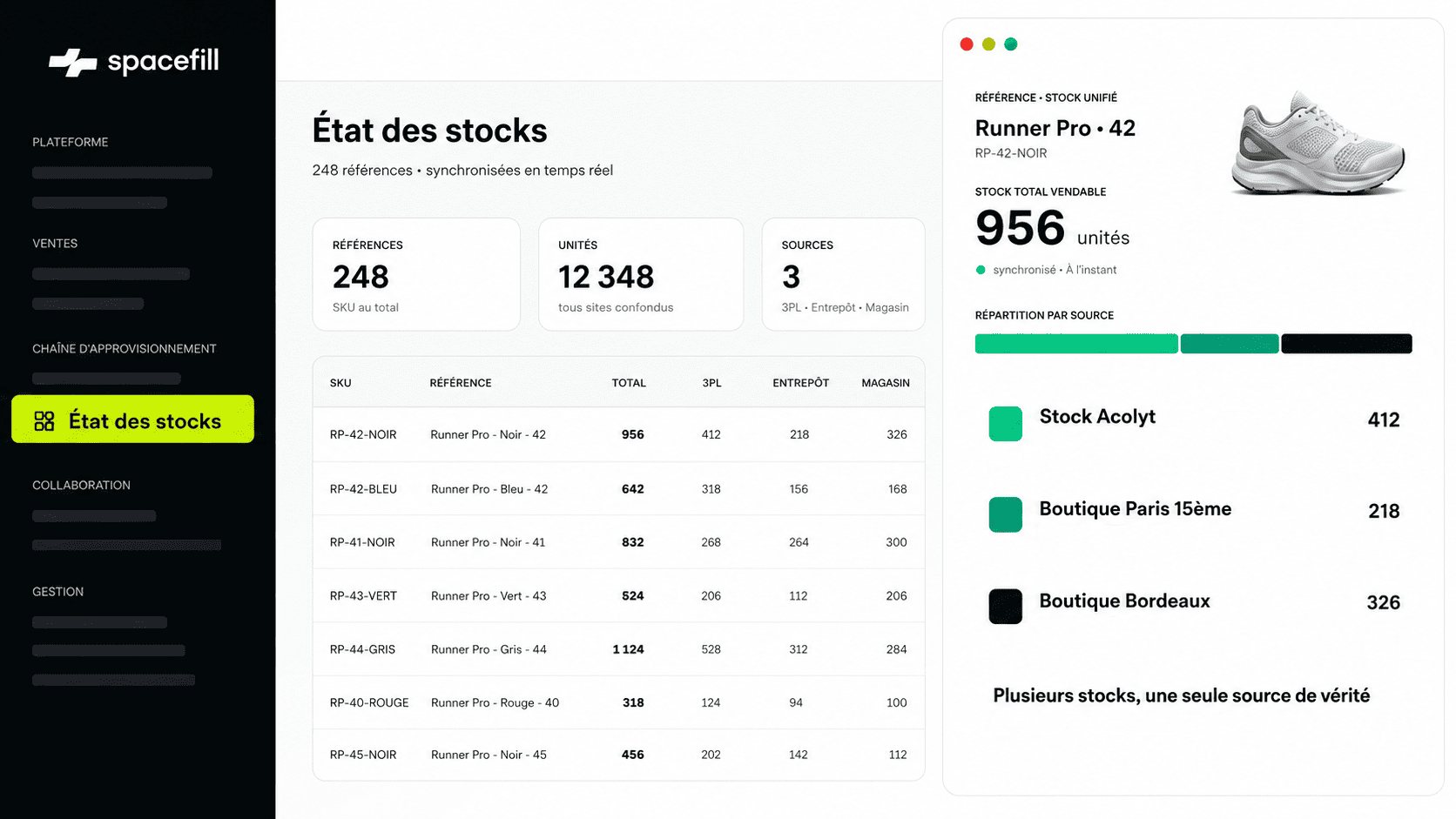Click MAGASIN value 168 in RP-42-BLEU row
The width and height of the screenshot is (1456, 819).
(x=898, y=489)
